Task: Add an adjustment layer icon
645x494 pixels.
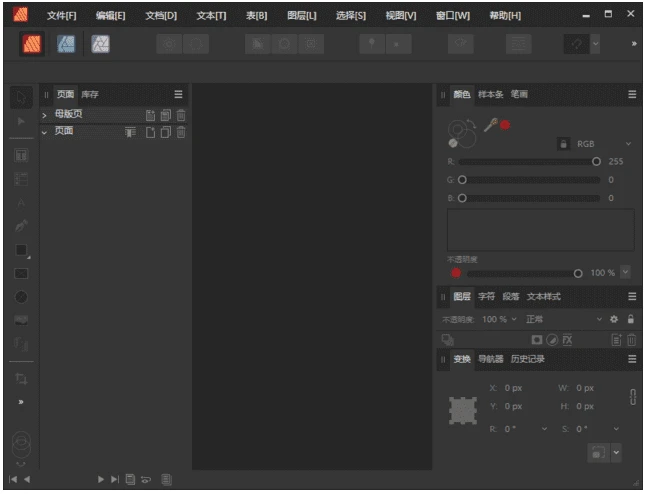Action: (x=552, y=340)
